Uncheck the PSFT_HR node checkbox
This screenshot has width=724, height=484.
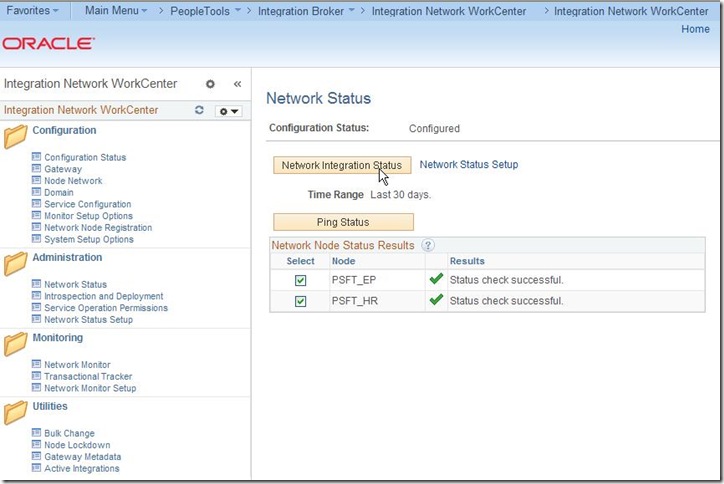(x=301, y=301)
